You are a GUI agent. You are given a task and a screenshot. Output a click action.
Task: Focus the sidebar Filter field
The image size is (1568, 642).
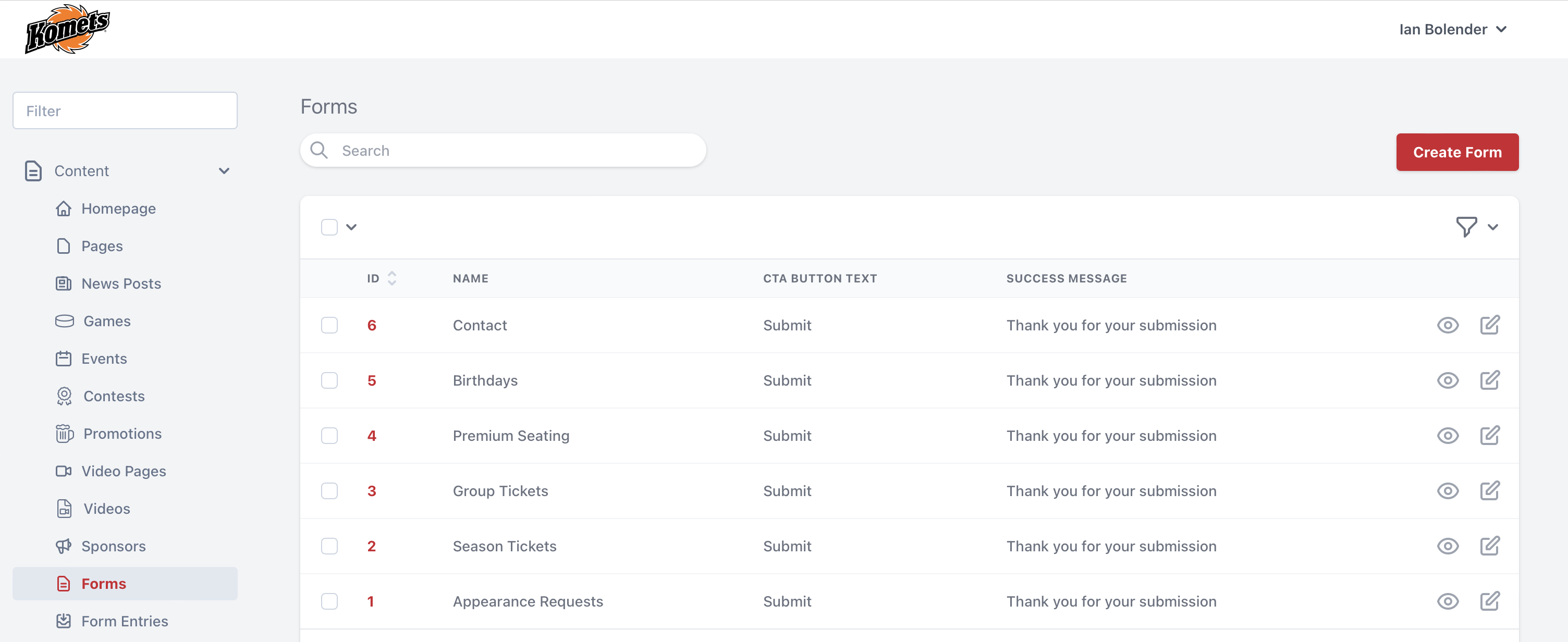click(125, 110)
